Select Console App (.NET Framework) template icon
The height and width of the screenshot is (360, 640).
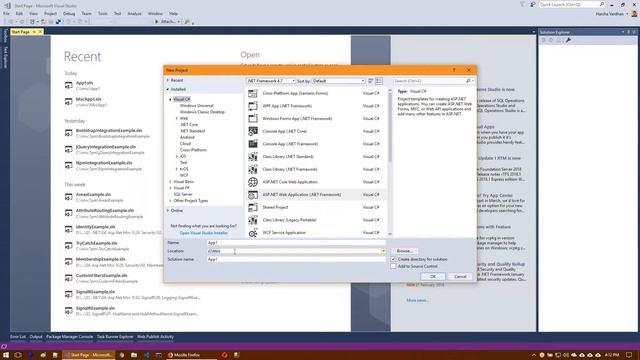253,144
